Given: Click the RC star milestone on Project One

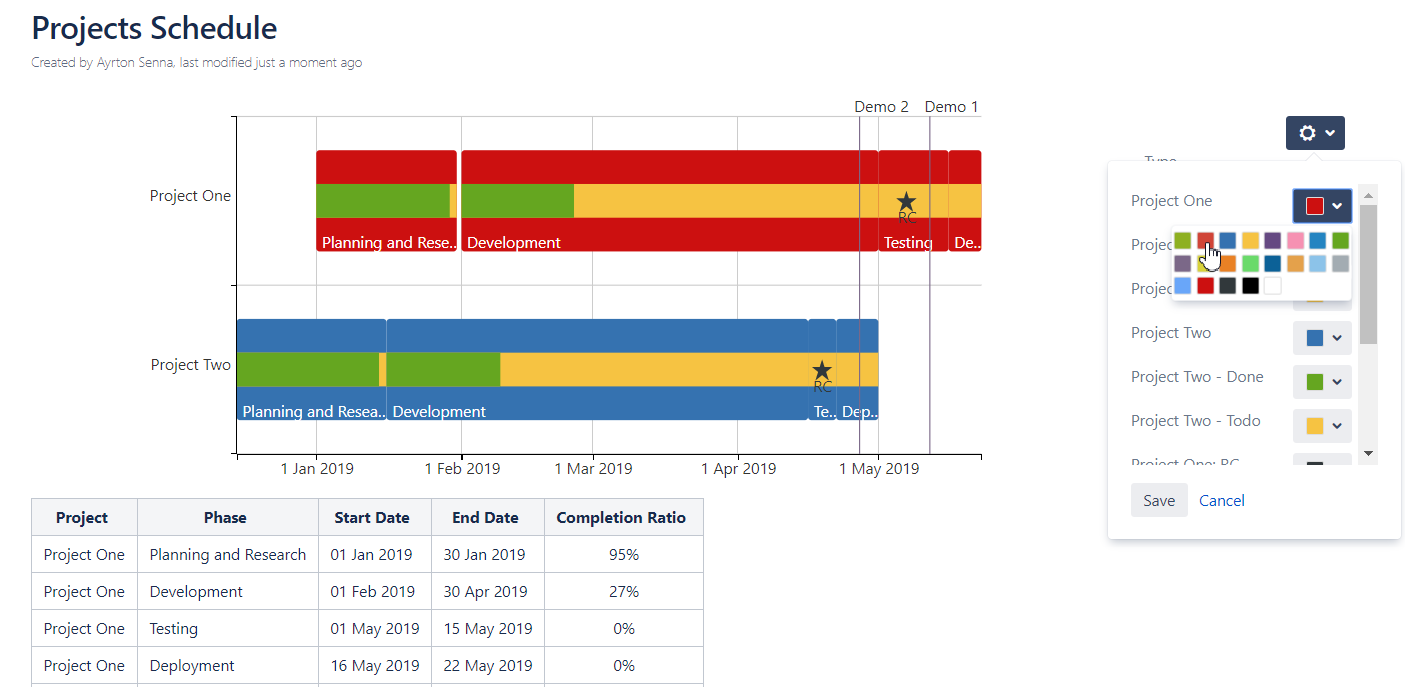Looking at the screenshot, I should [906, 203].
